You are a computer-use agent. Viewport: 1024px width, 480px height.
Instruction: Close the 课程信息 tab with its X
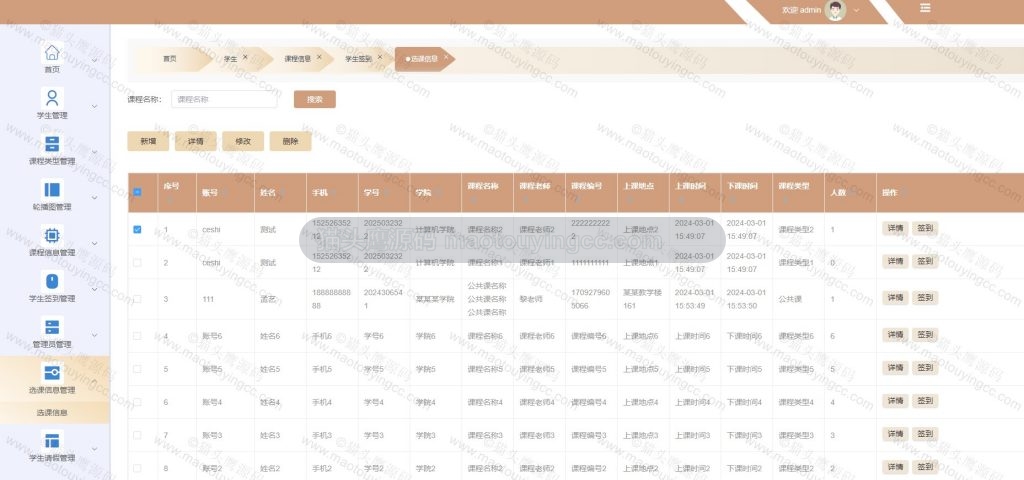(319, 57)
